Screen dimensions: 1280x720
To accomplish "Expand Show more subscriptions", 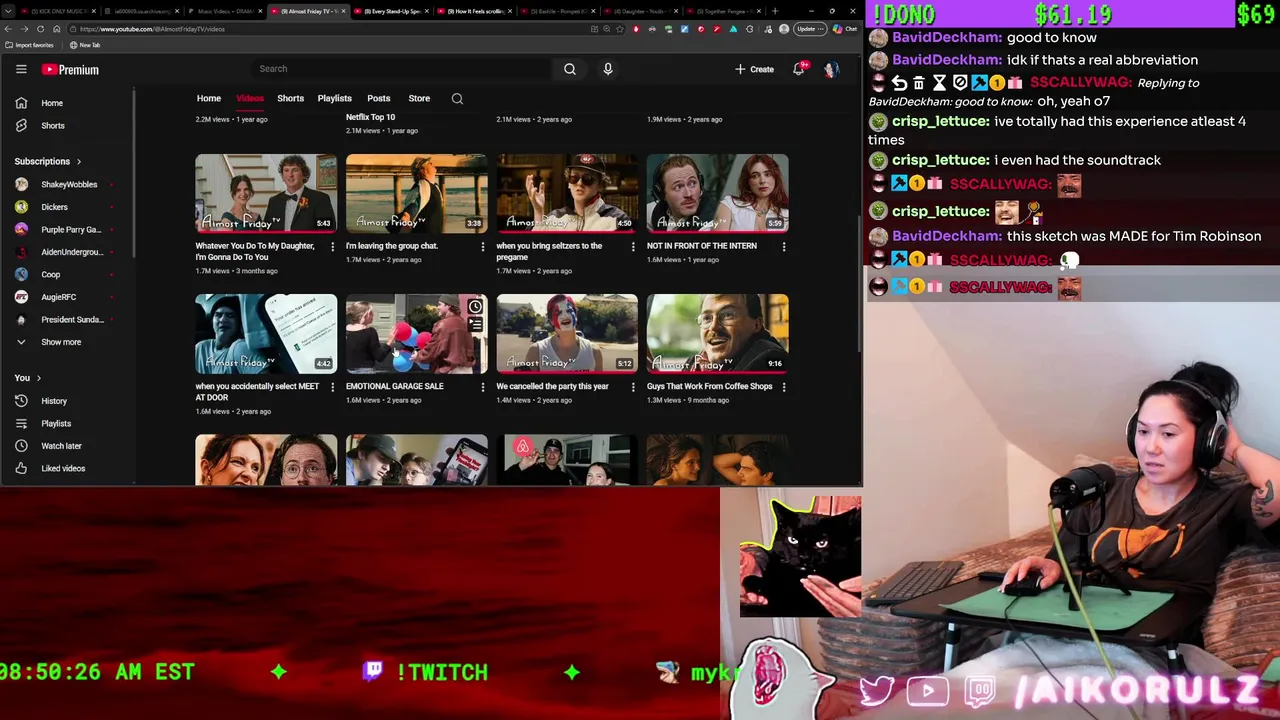I will (x=62, y=342).
